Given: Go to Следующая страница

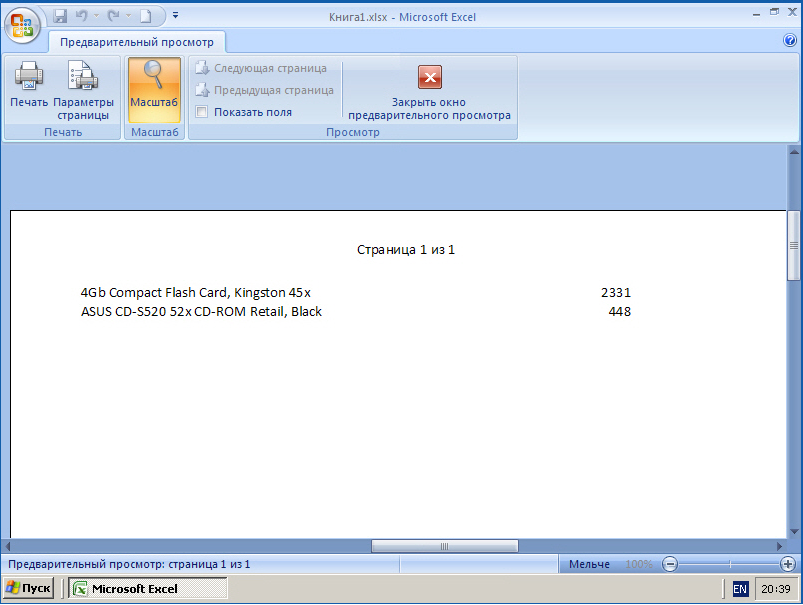Looking at the screenshot, I should click(x=261, y=68).
